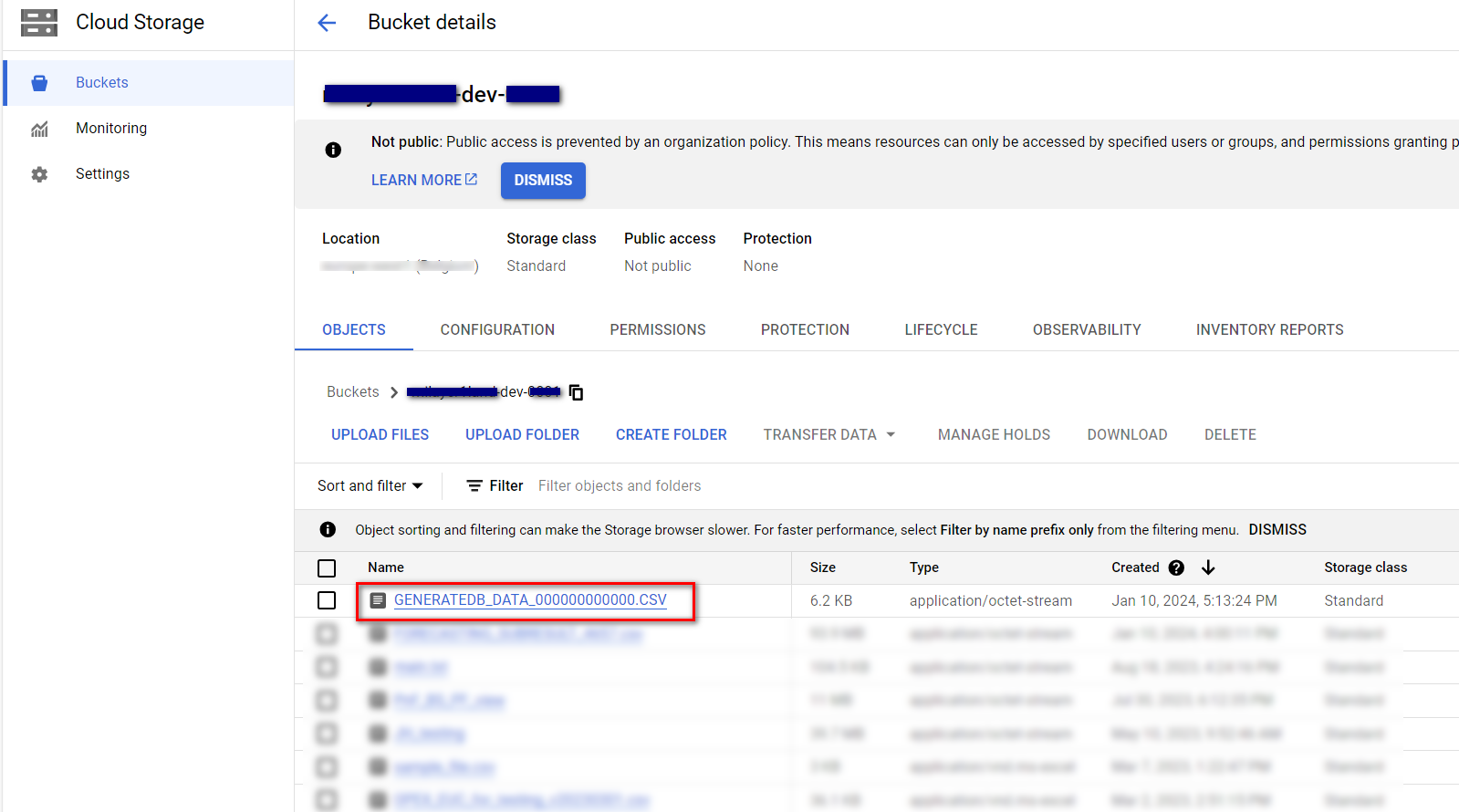Image resolution: width=1459 pixels, height=812 pixels.
Task: Click the Size column header
Action: pos(823,567)
